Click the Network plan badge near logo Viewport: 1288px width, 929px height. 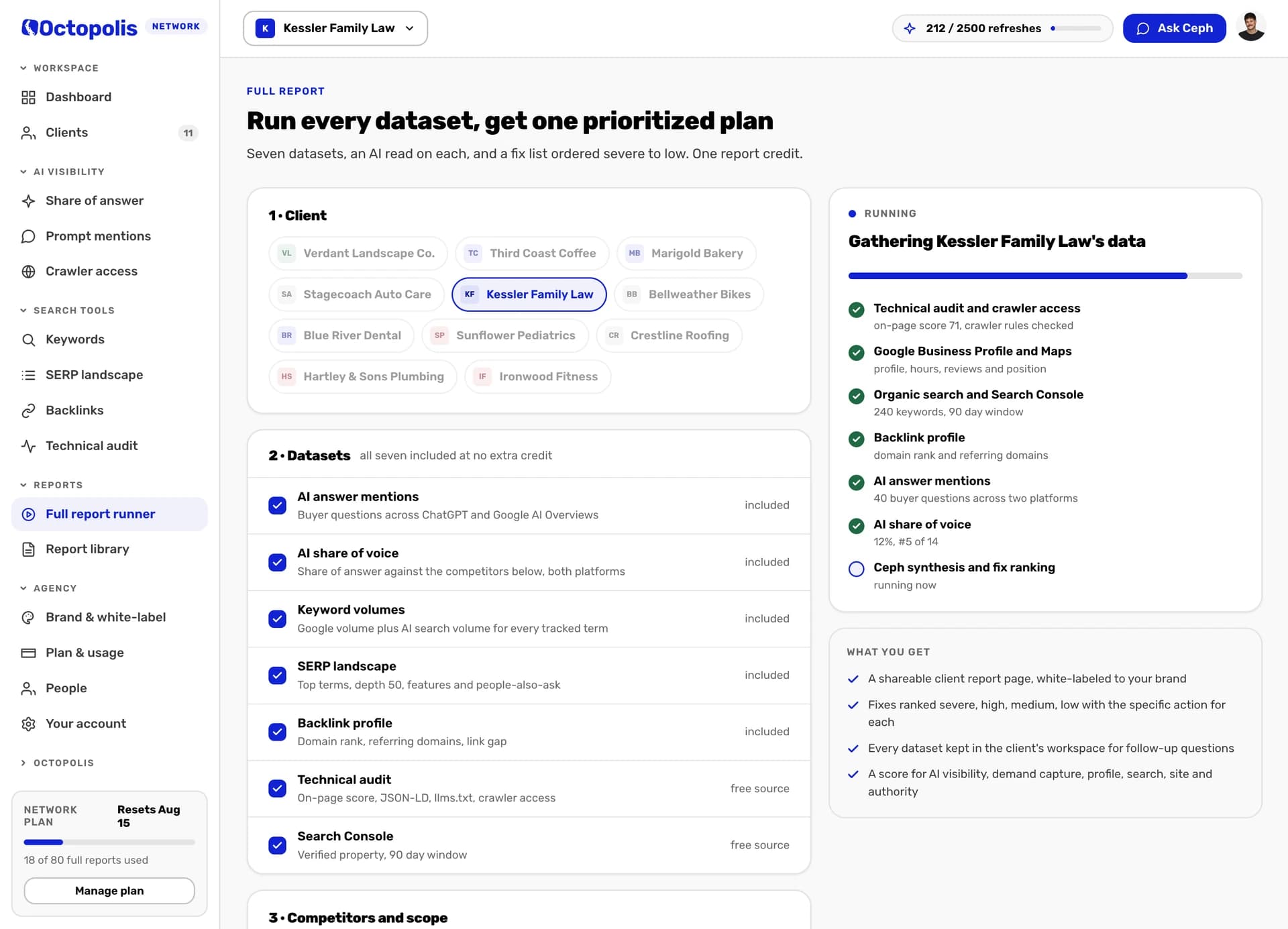click(176, 26)
